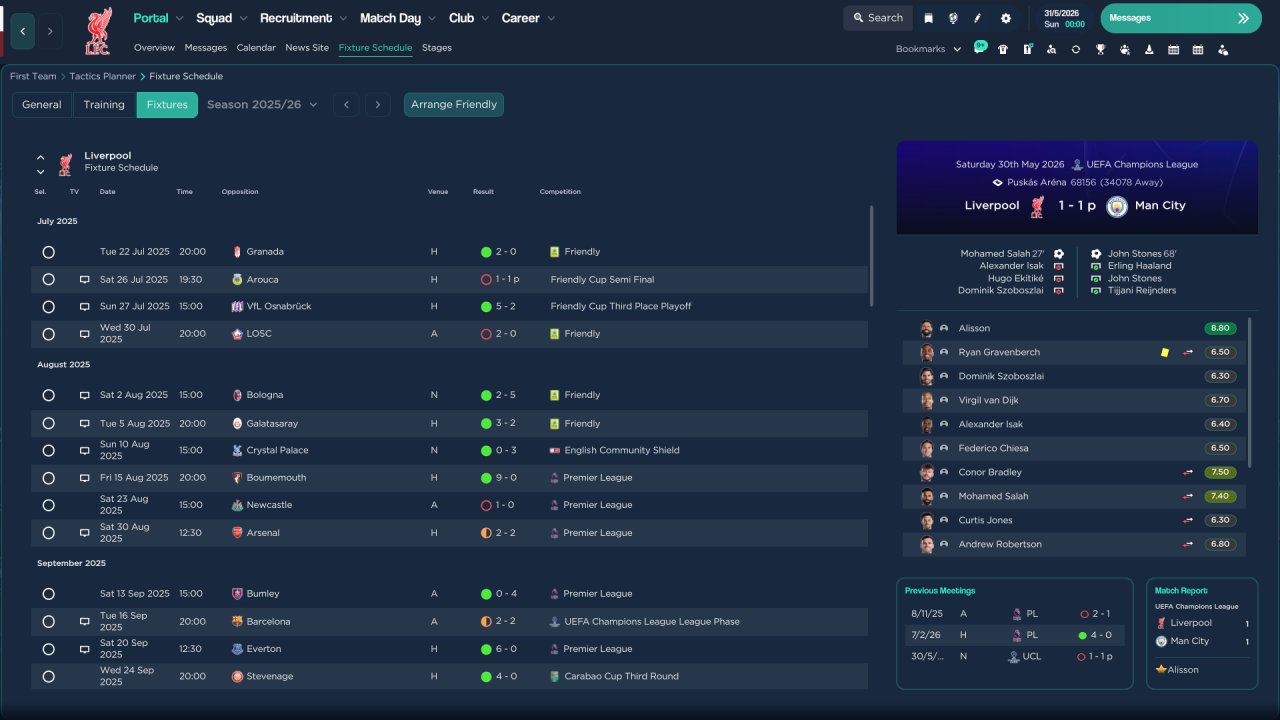This screenshot has width=1280, height=720.
Task: Select the Arouca fixture radio button
Action: [48, 280]
